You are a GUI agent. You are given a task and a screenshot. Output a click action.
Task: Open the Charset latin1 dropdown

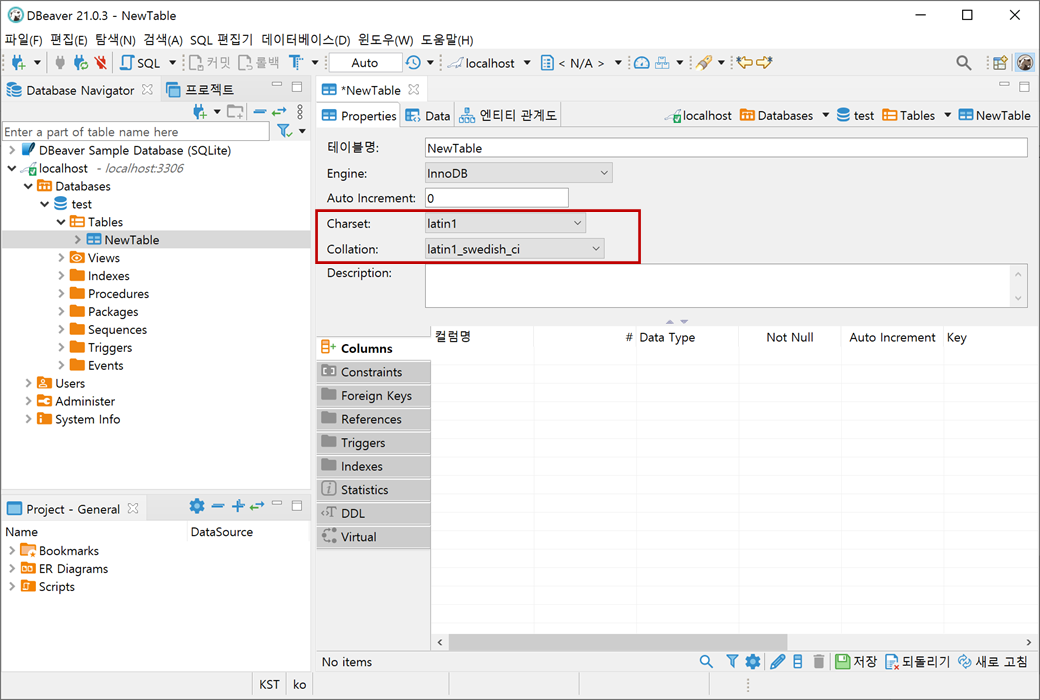pos(505,224)
